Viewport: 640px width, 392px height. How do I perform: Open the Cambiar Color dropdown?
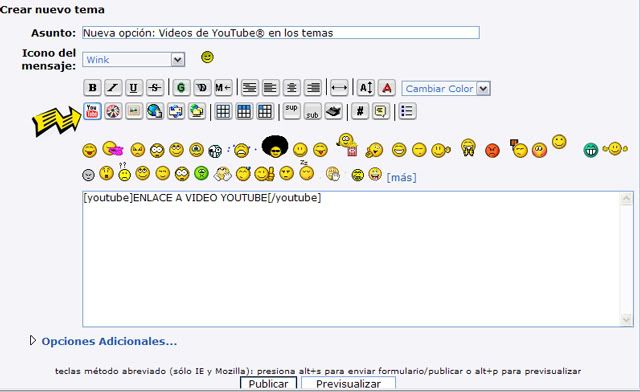coord(446,89)
